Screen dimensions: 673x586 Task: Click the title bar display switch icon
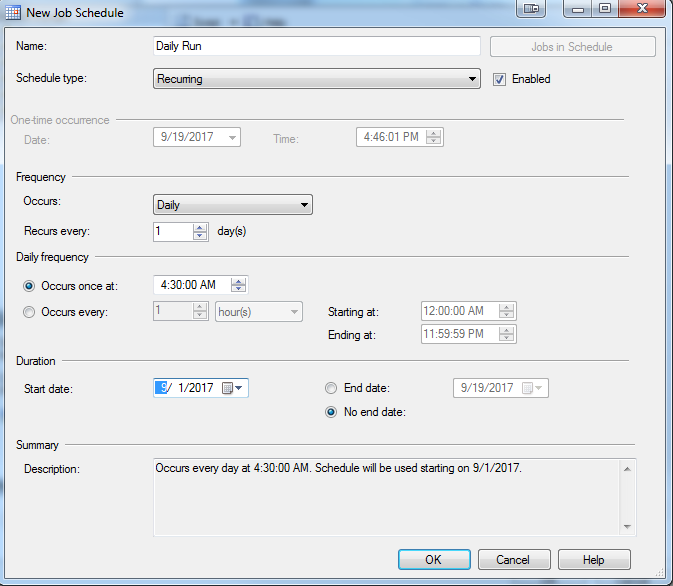[x=531, y=8]
